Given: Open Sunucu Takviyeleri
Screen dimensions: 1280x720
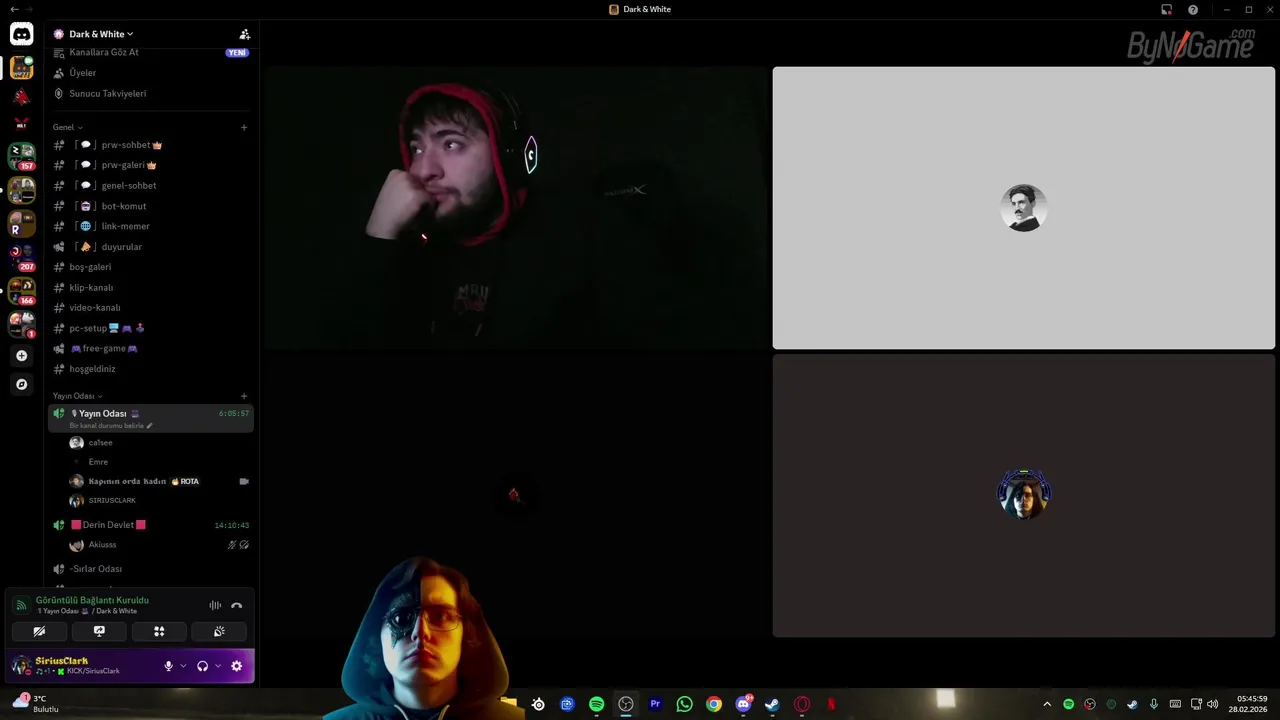Looking at the screenshot, I should pos(150,93).
